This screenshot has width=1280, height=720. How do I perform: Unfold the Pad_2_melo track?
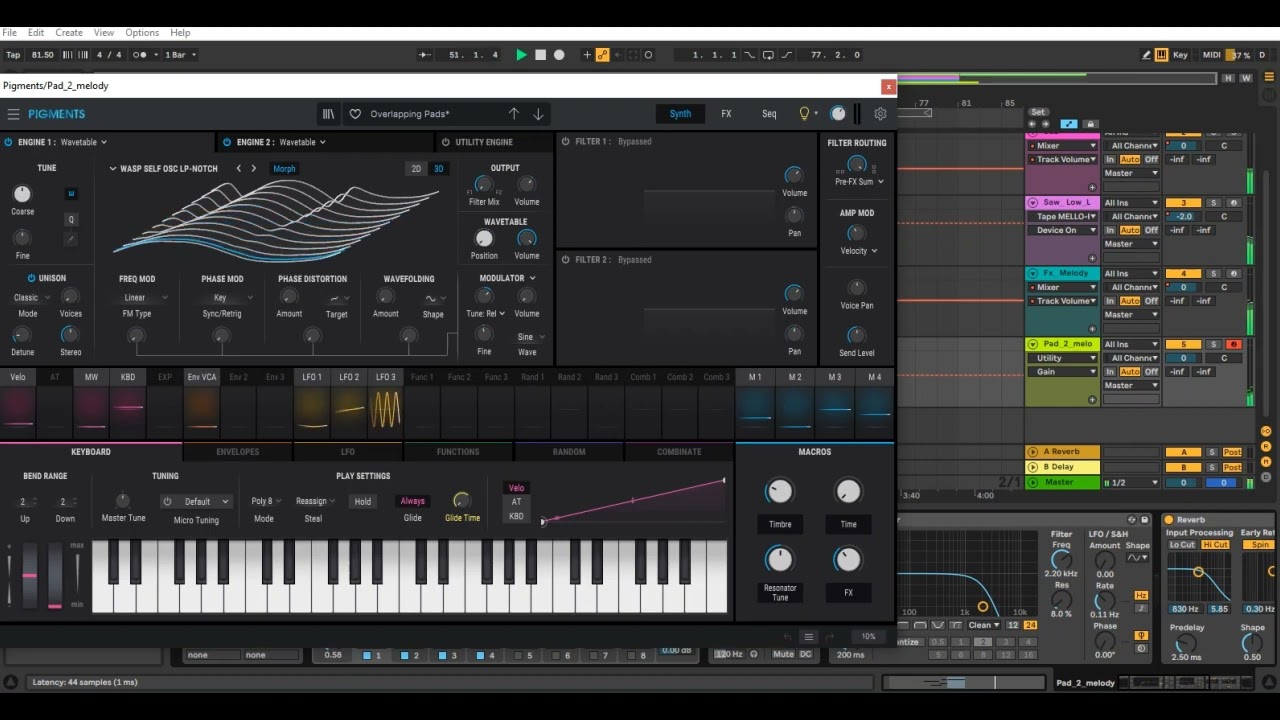pyautogui.click(x=1033, y=344)
